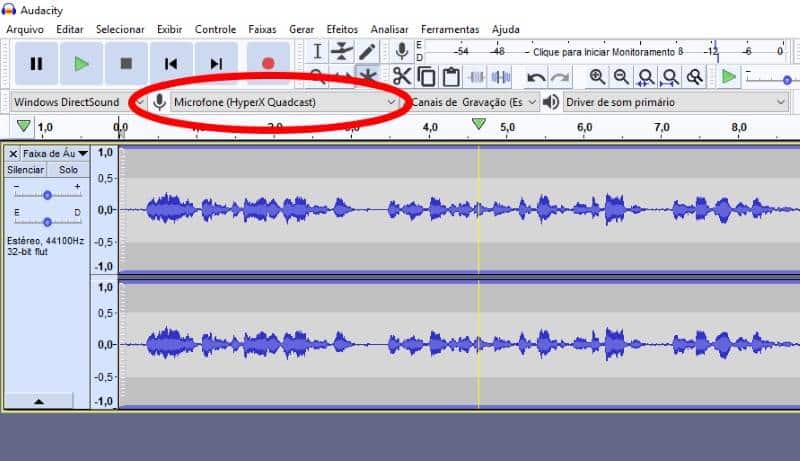Open the Editar menu
This screenshot has width=800, height=461.
point(69,30)
